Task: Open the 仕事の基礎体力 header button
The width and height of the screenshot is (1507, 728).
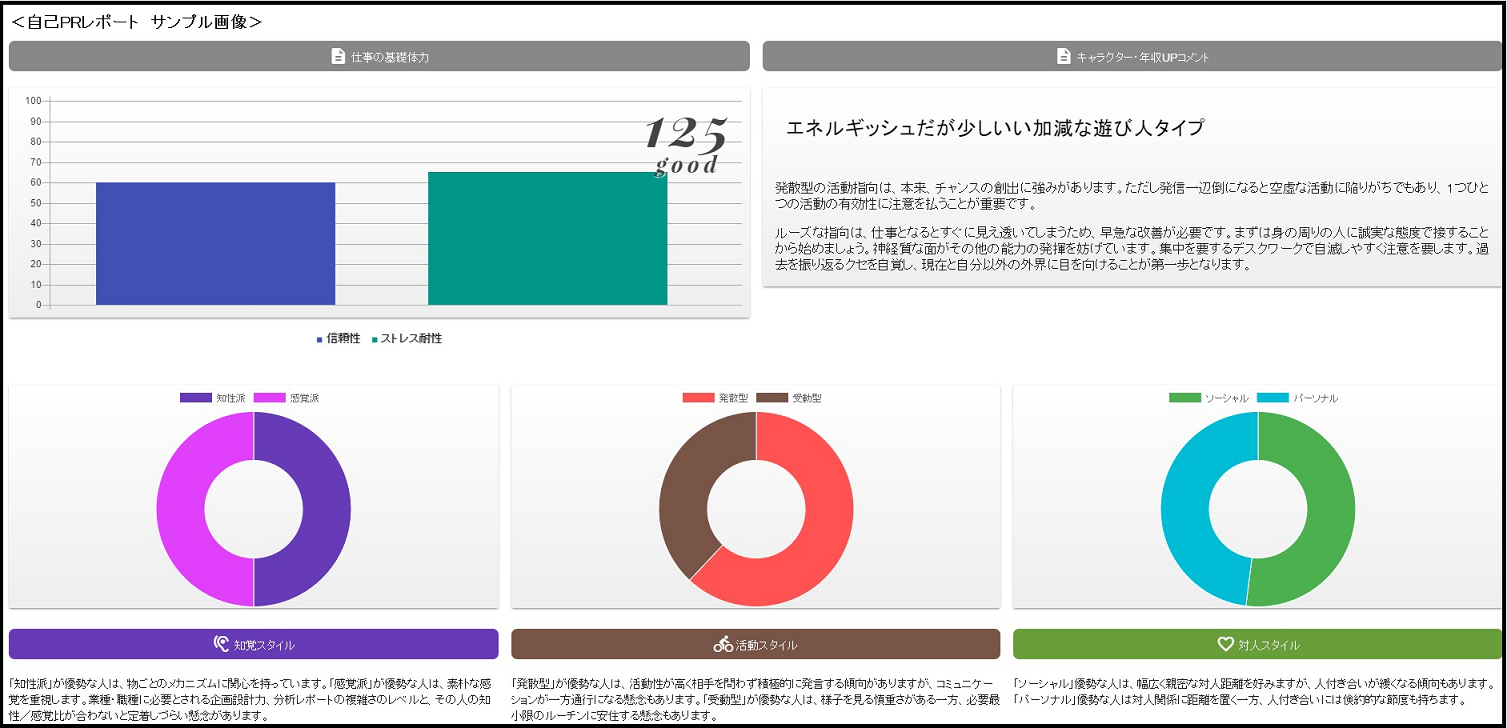Action: click(379, 57)
